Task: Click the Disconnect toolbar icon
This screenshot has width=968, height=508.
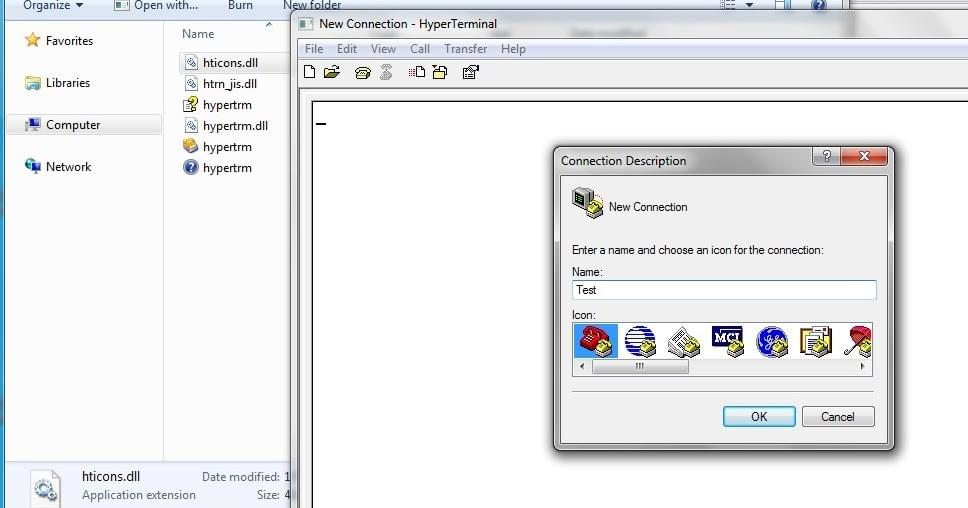Action: pyautogui.click(x=386, y=73)
